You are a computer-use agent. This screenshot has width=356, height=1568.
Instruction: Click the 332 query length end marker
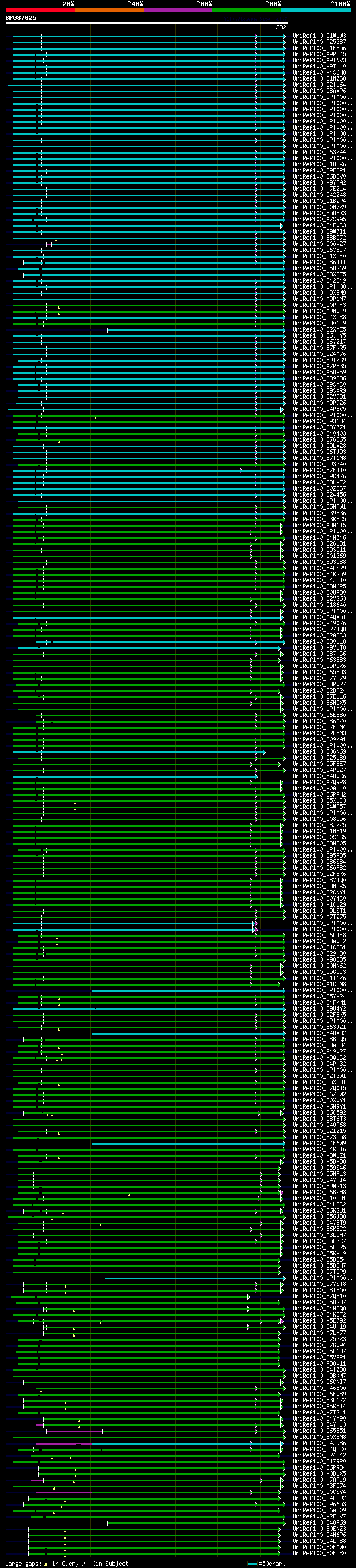pyautogui.click(x=281, y=27)
